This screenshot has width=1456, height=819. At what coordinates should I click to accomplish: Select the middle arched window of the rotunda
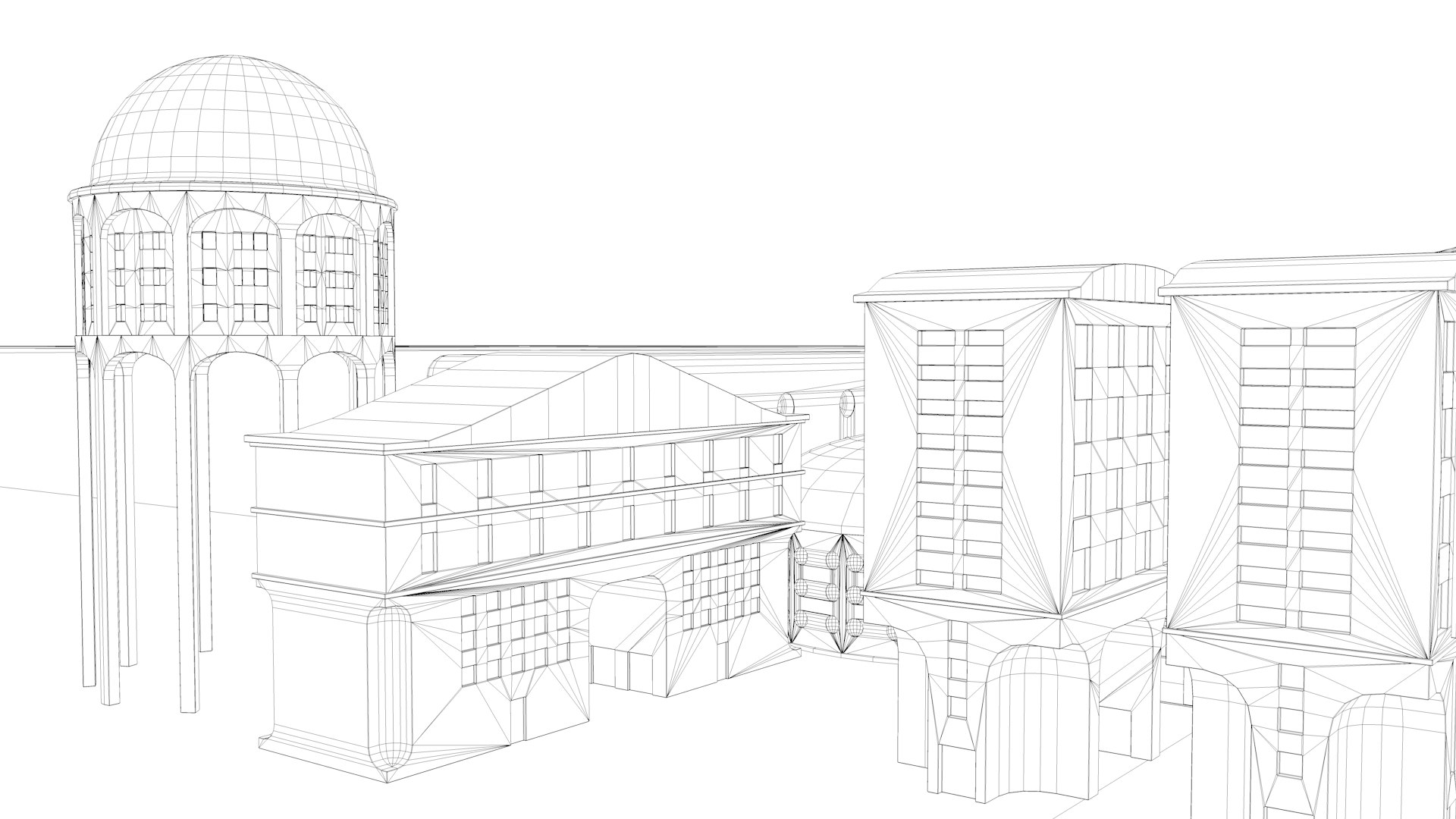pyautogui.click(x=234, y=273)
